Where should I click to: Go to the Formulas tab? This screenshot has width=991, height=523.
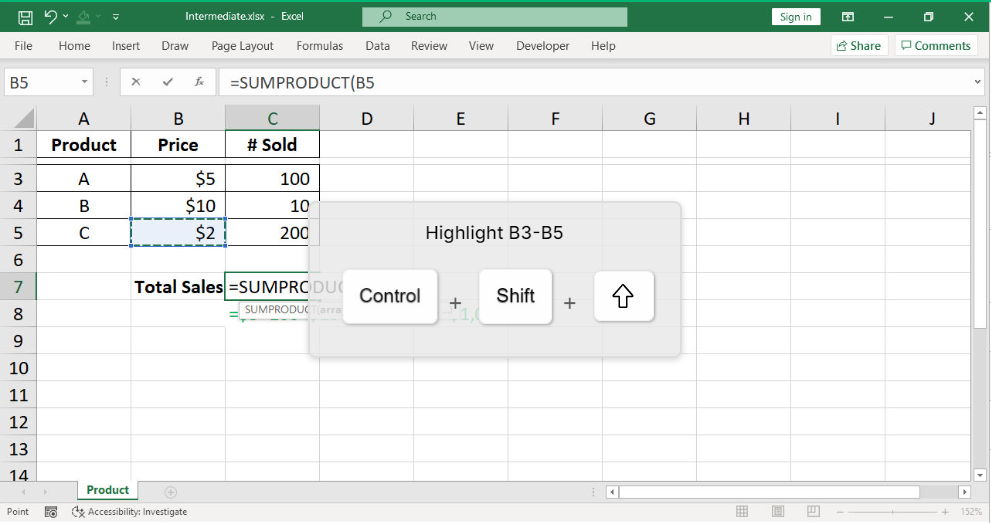pos(319,45)
